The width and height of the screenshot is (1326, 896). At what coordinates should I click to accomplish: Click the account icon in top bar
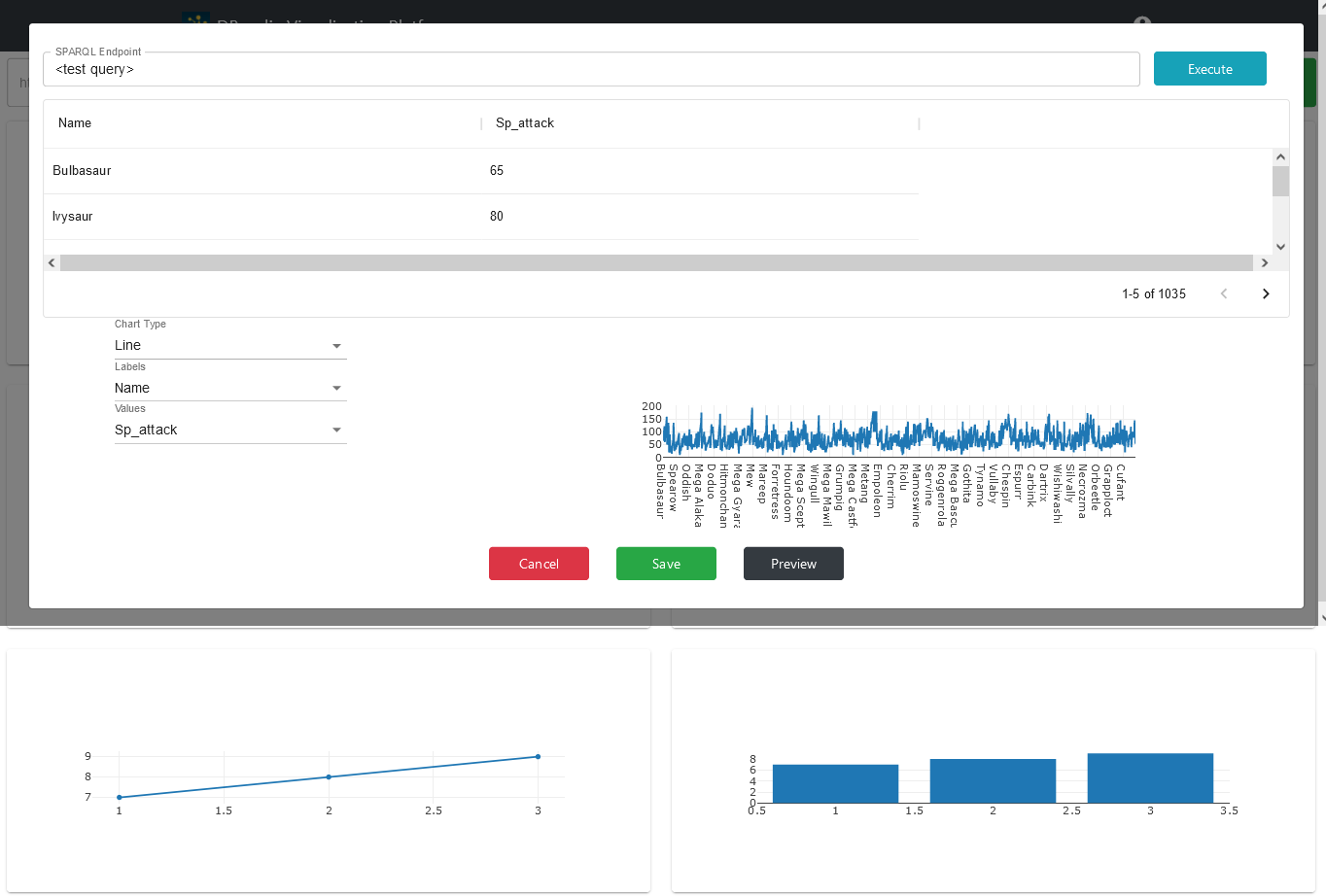click(1142, 20)
